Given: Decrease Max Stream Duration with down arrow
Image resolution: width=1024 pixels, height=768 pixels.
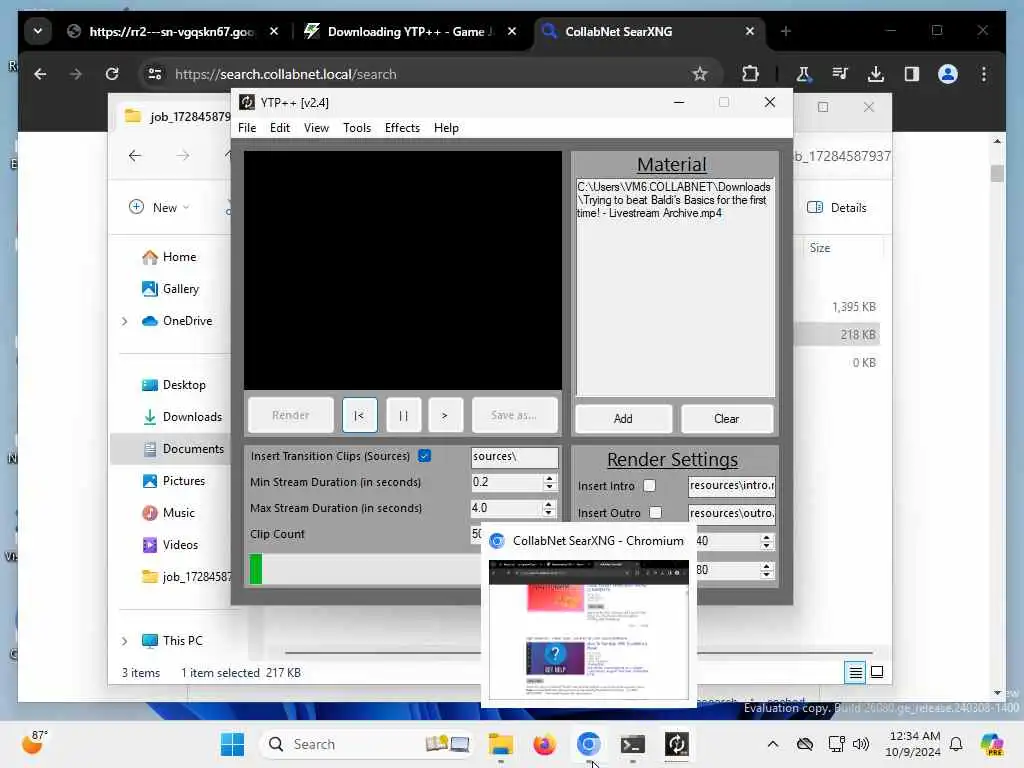Looking at the screenshot, I should click(549, 513).
